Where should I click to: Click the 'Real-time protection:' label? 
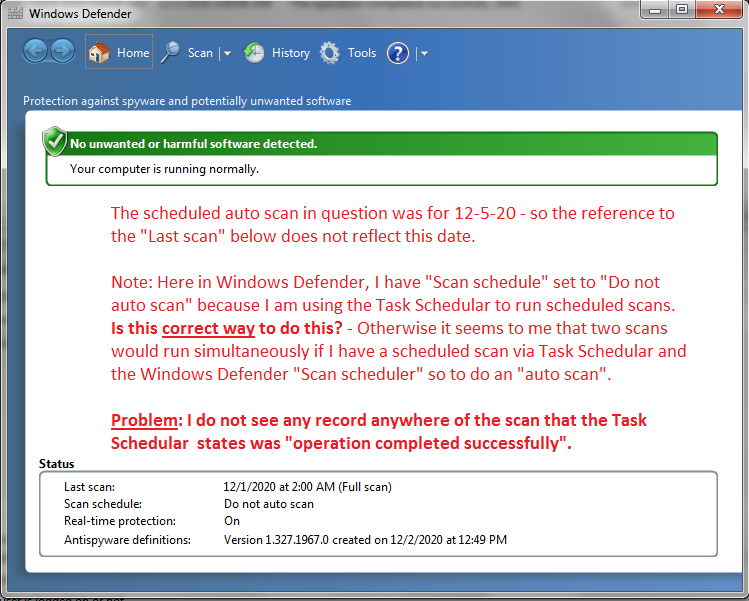(120, 521)
